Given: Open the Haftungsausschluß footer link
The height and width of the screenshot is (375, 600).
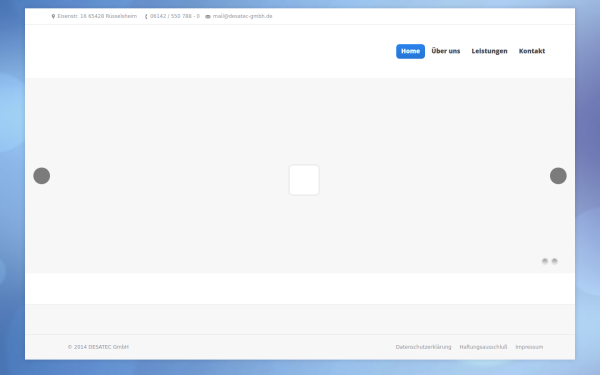Looking at the screenshot, I should (483, 347).
